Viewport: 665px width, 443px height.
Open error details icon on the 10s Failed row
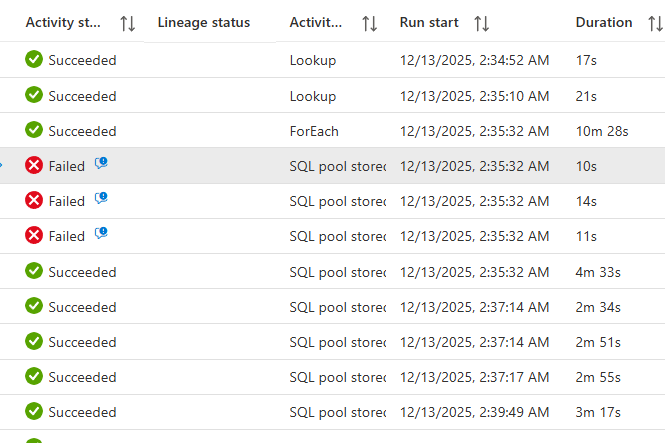pos(101,165)
